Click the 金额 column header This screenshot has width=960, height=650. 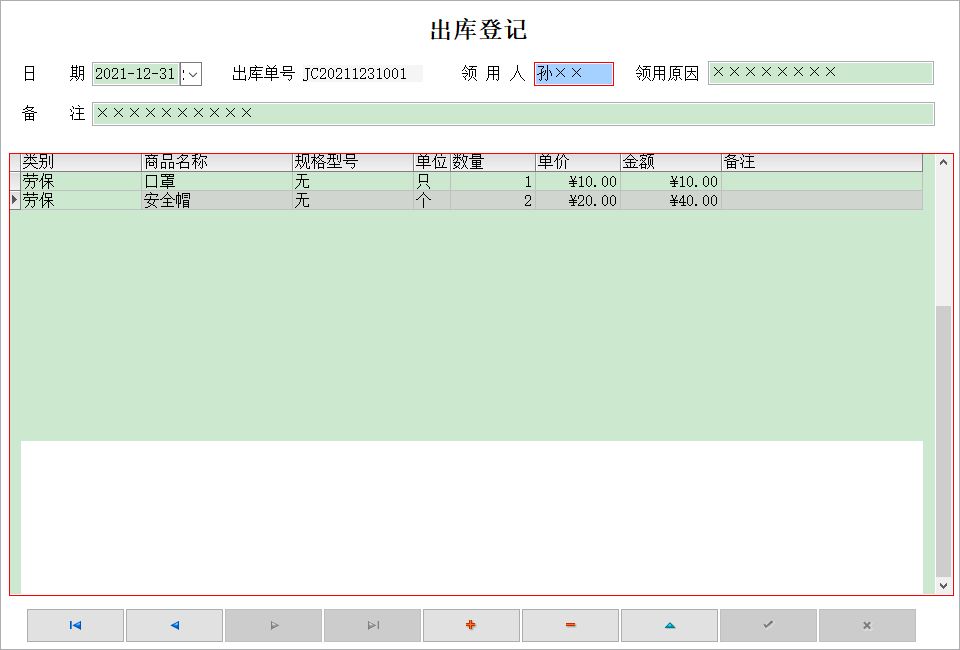click(671, 162)
